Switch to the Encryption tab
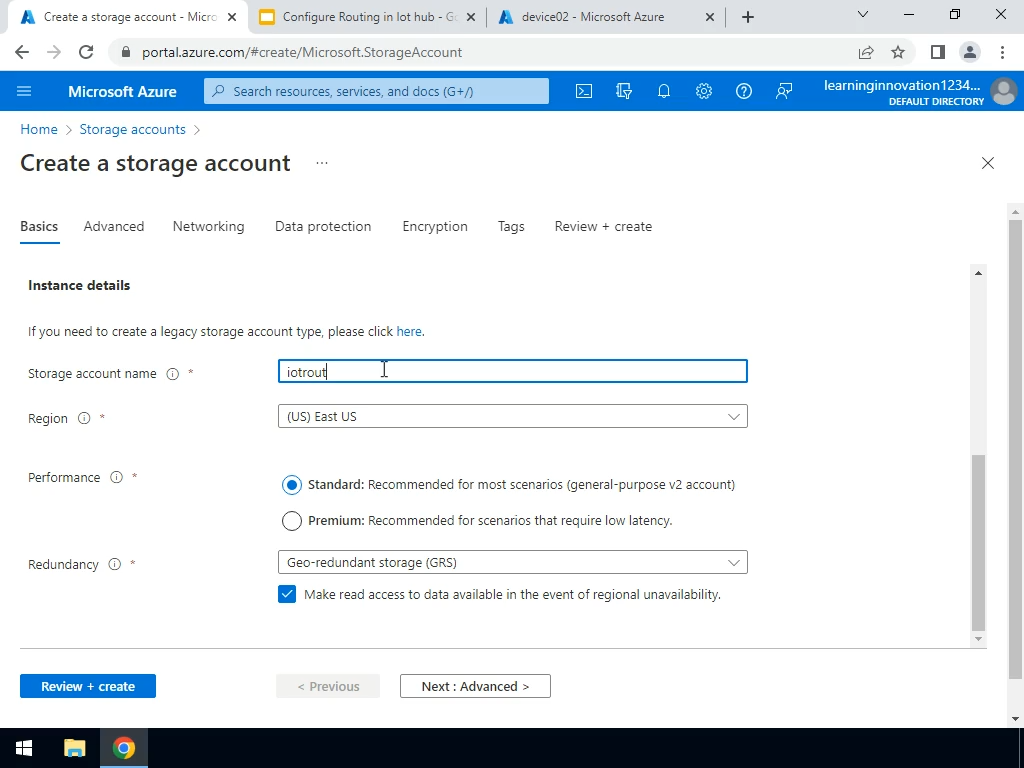Viewport: 1024px width, 768px height. click(x=435, y=227)
